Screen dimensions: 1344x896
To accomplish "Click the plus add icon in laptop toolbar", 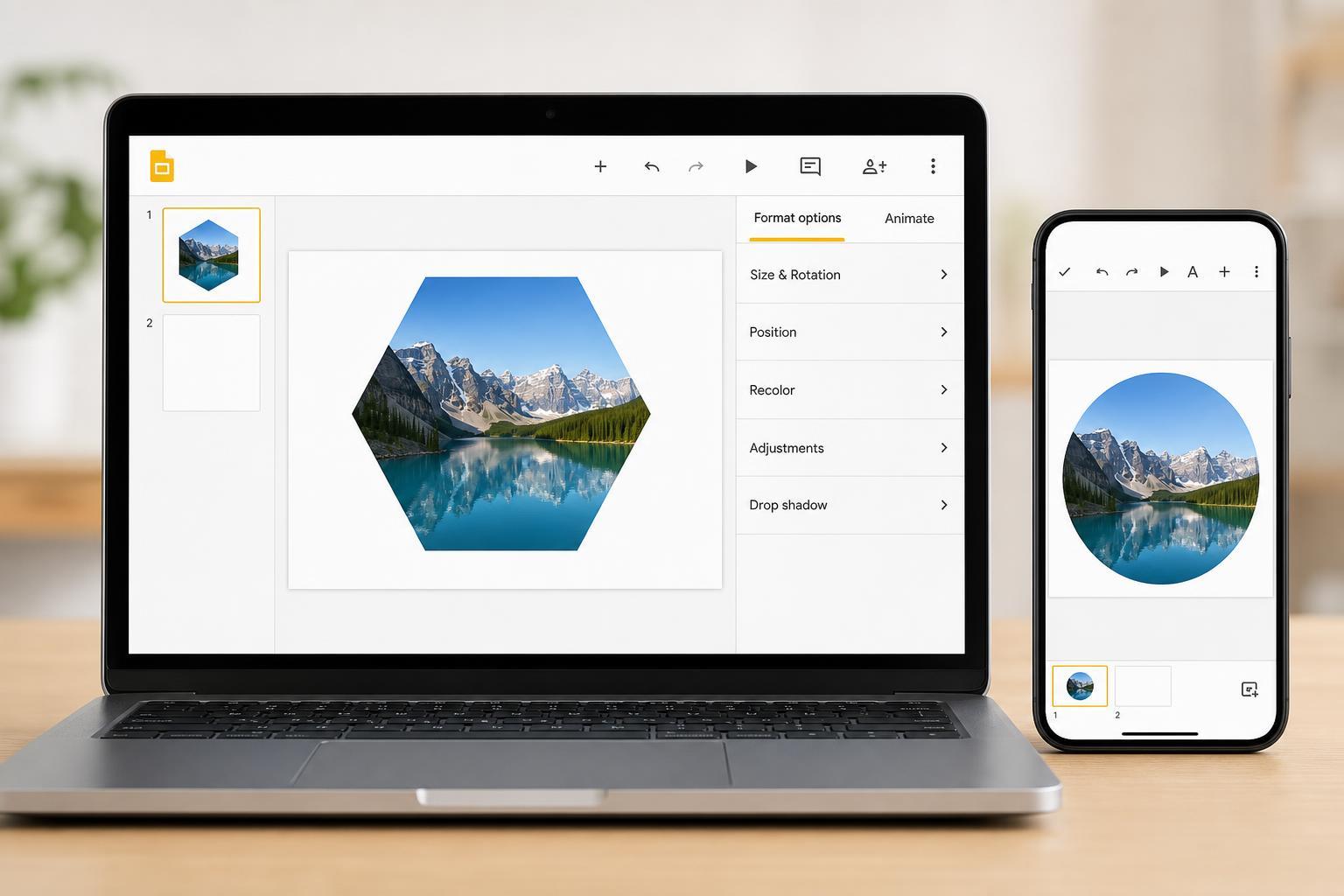I will [x=600, y=166].
